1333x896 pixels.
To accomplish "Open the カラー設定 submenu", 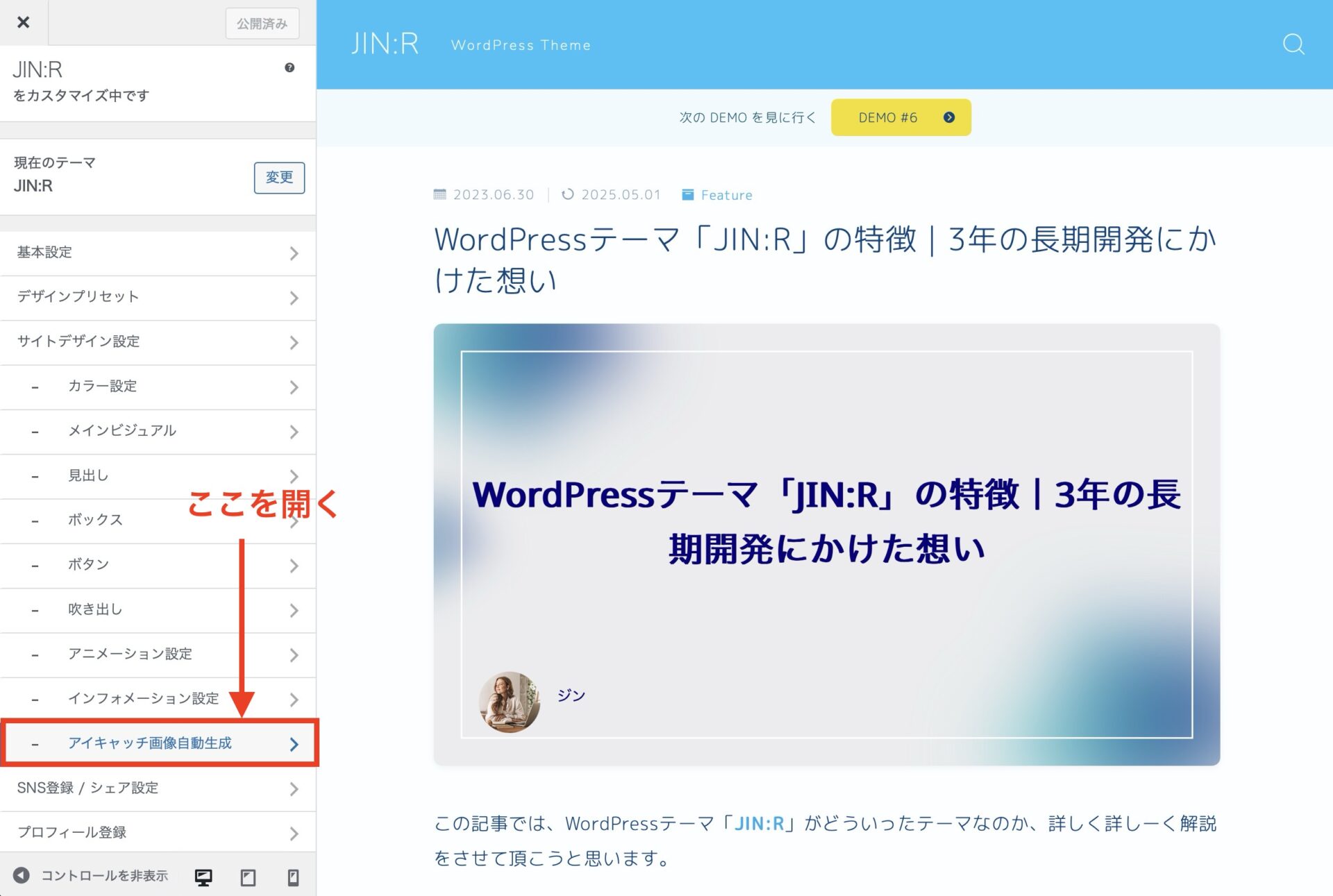I will (x=158, y=387).
